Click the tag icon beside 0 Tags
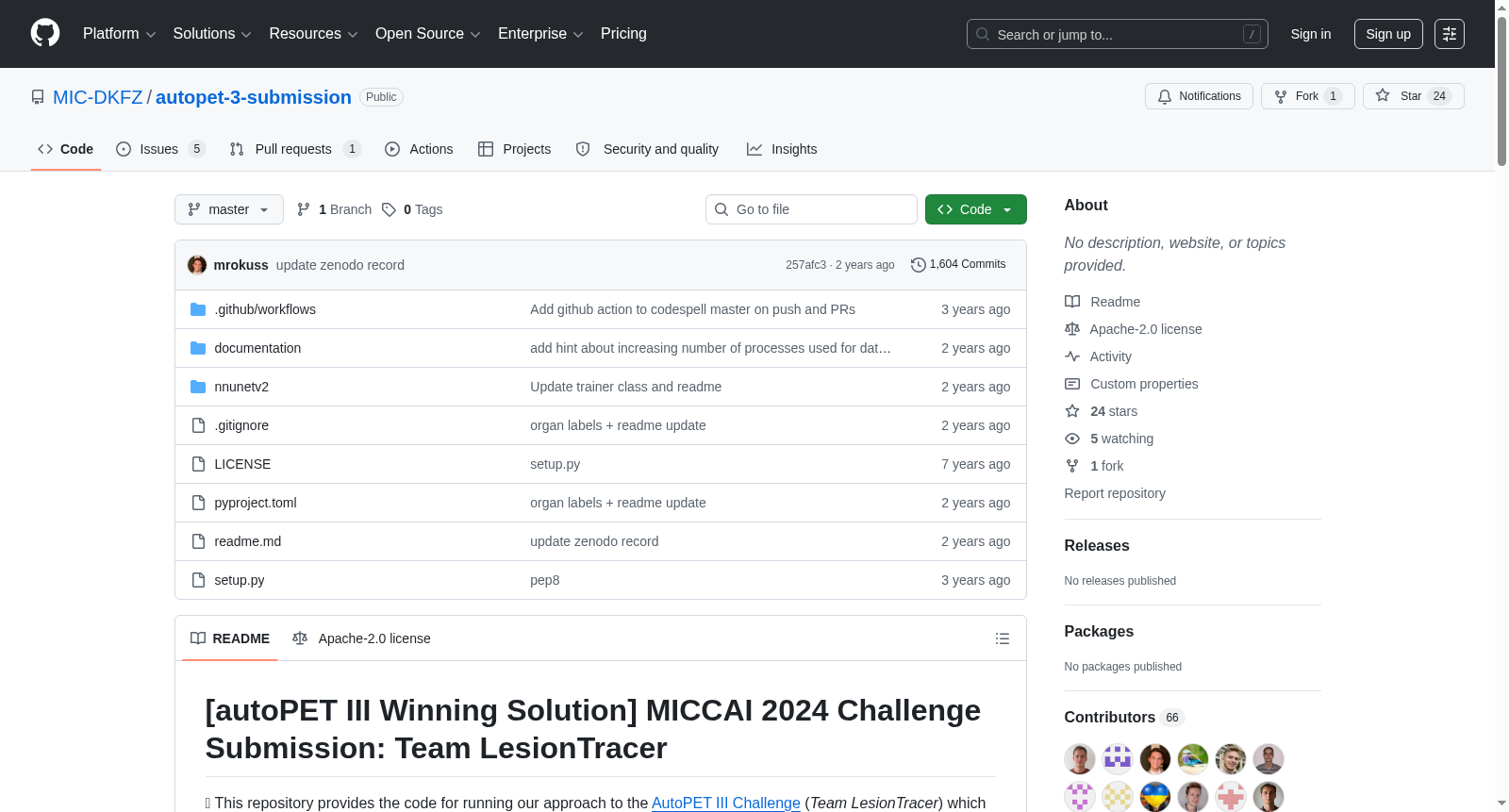The width and height of the screenshot is (1509, 812). pos(389,209)
